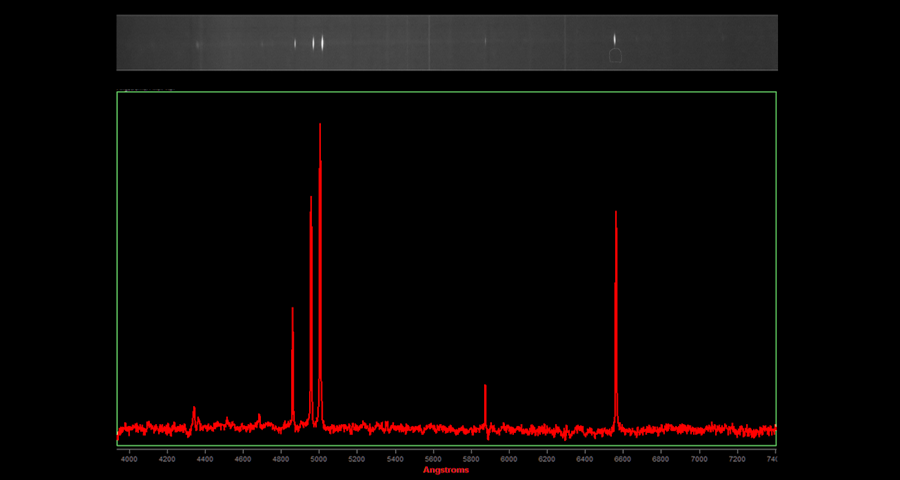
Task: Click the 6000 tick label on axis
Action: 509,458
